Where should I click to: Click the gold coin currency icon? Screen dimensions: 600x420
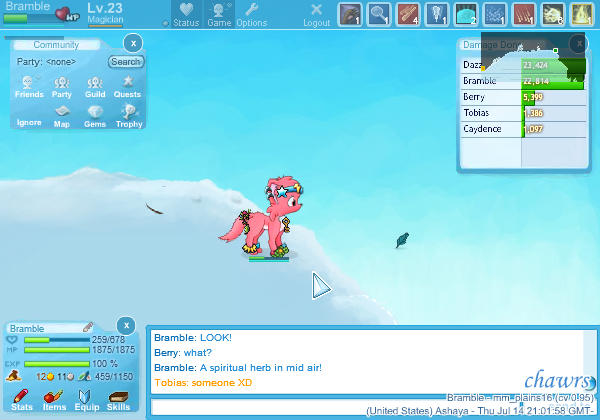click(51, 377)
